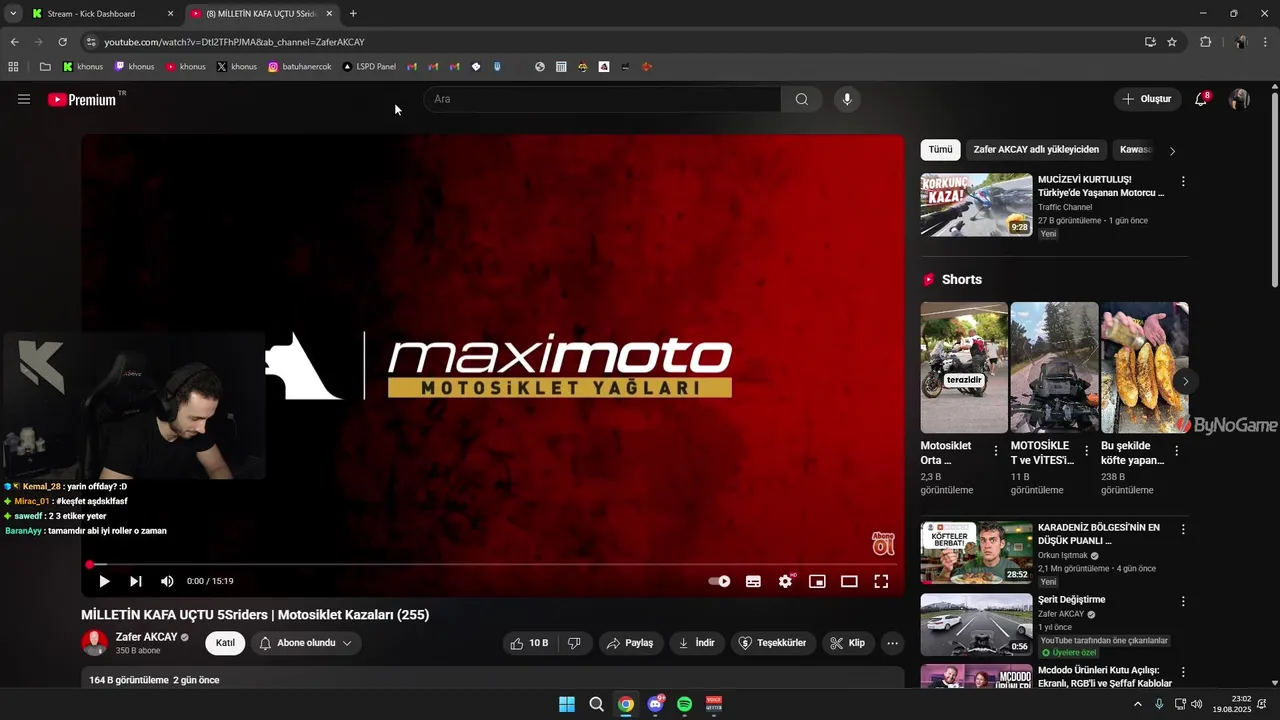1280x720 pixels.
Task: Open the YouTube hamburger guide menu
Action: pyautogui.click(x=24, y=99)
